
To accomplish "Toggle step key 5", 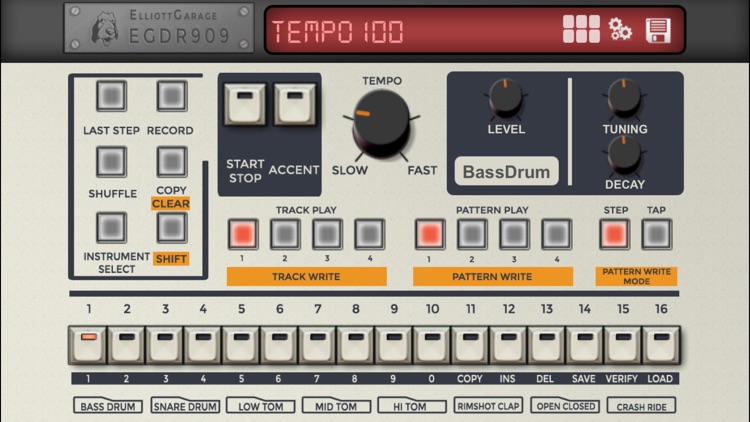I will click(241, 345).
